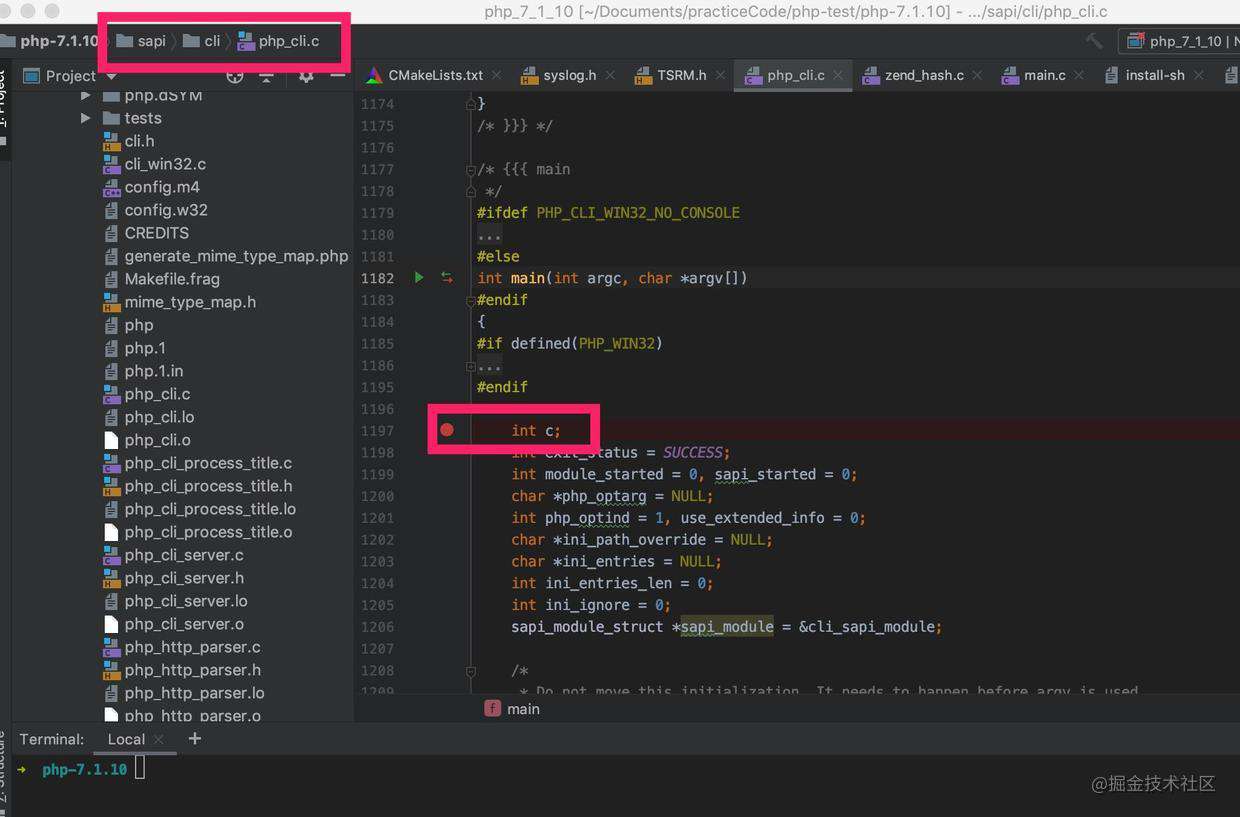Select cli_win32.c in the project tree

pos(165,164)
